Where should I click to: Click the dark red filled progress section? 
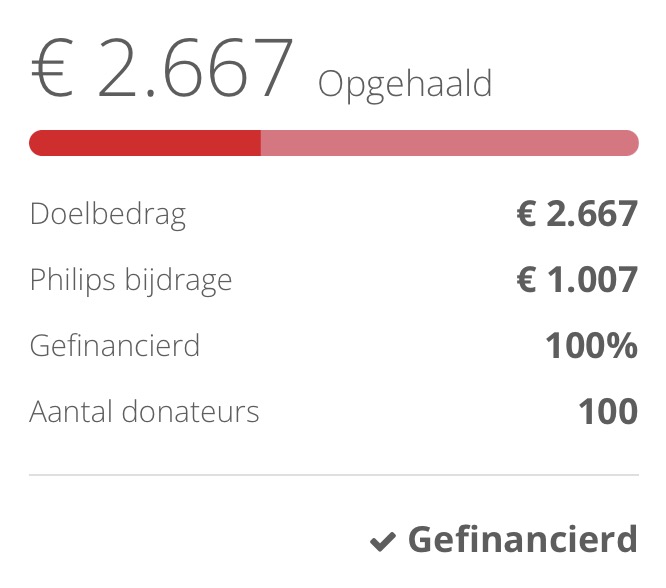[x=145, y=143]
